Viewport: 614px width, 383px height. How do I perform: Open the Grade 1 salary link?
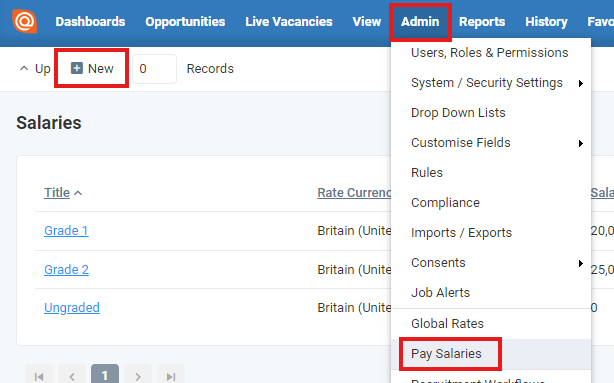[66, 231]
